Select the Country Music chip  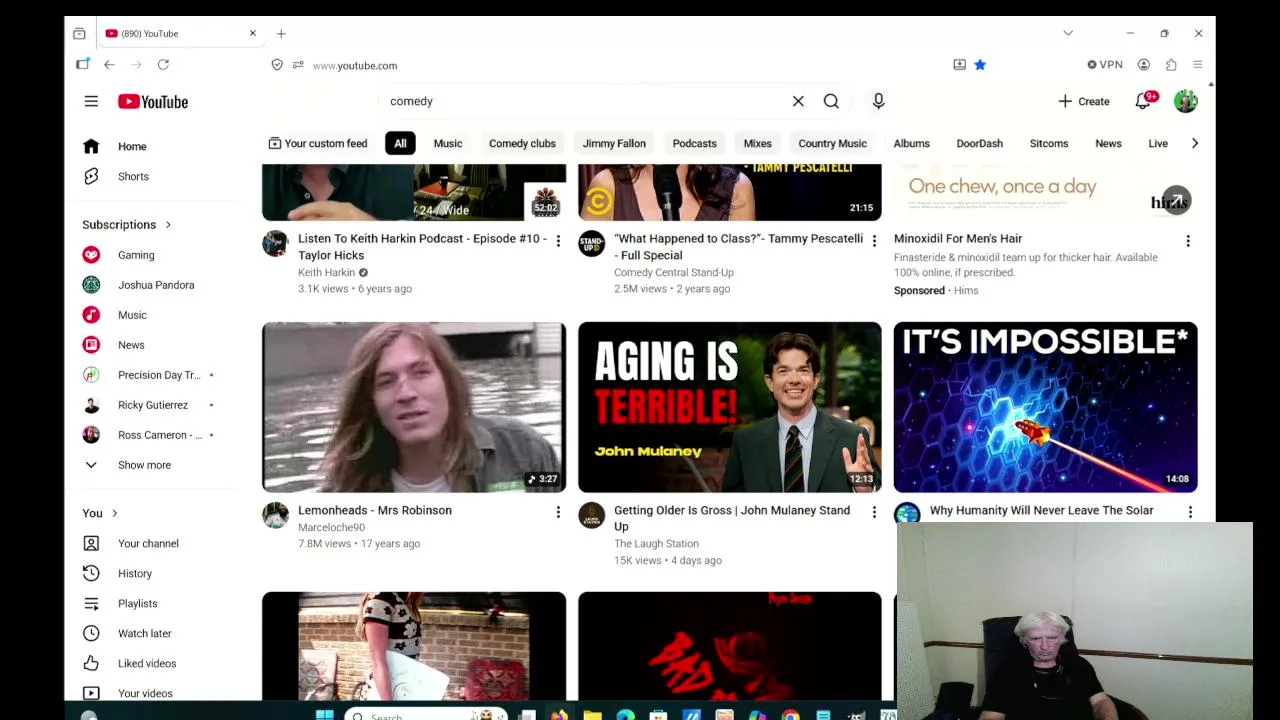coord(832,143)
